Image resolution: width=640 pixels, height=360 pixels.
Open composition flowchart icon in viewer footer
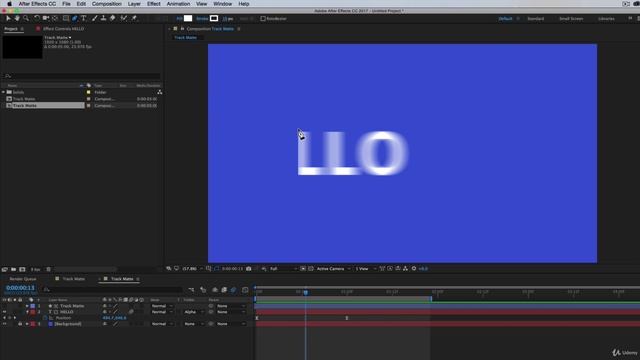click(x=405, y=269)
